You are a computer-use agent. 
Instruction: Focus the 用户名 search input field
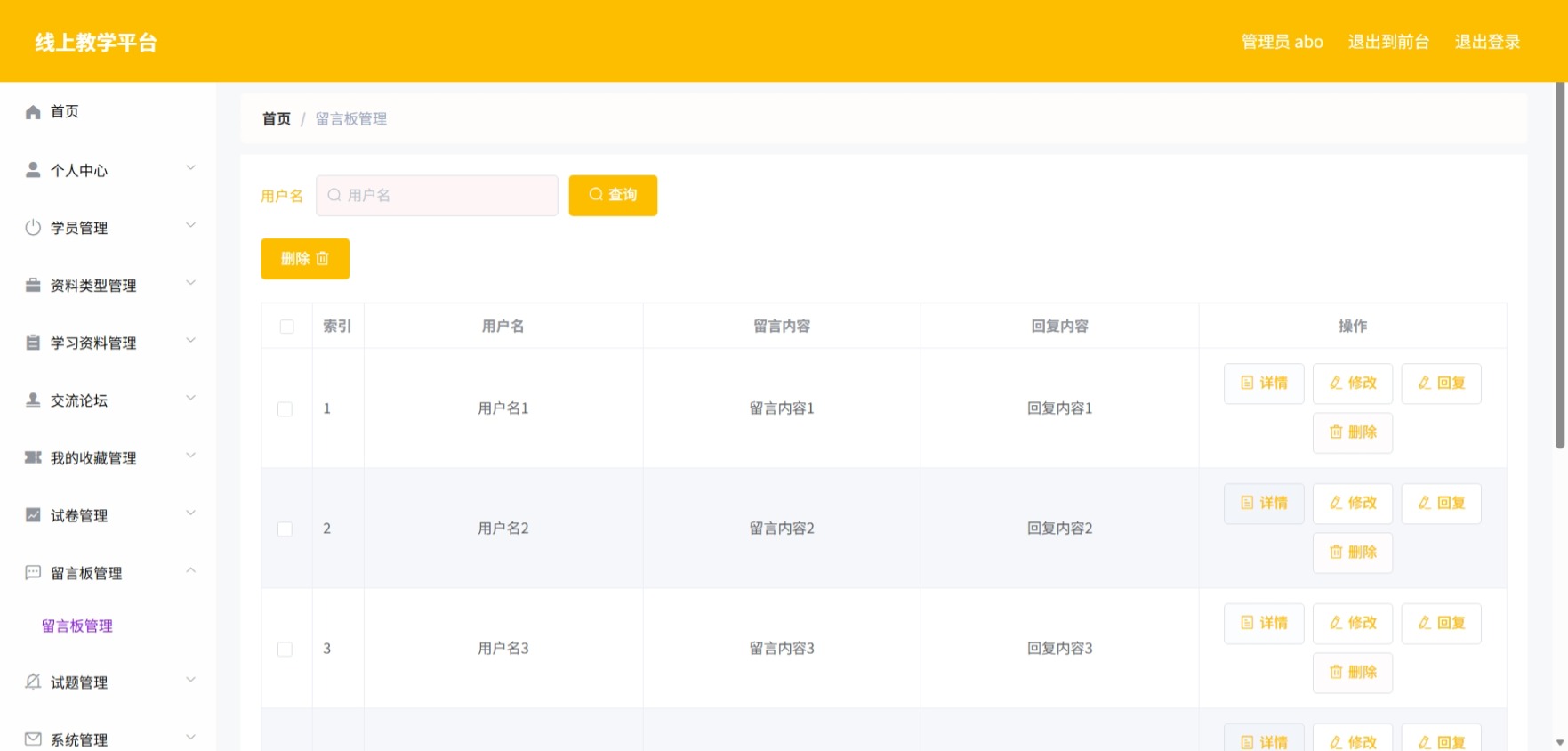437,195
